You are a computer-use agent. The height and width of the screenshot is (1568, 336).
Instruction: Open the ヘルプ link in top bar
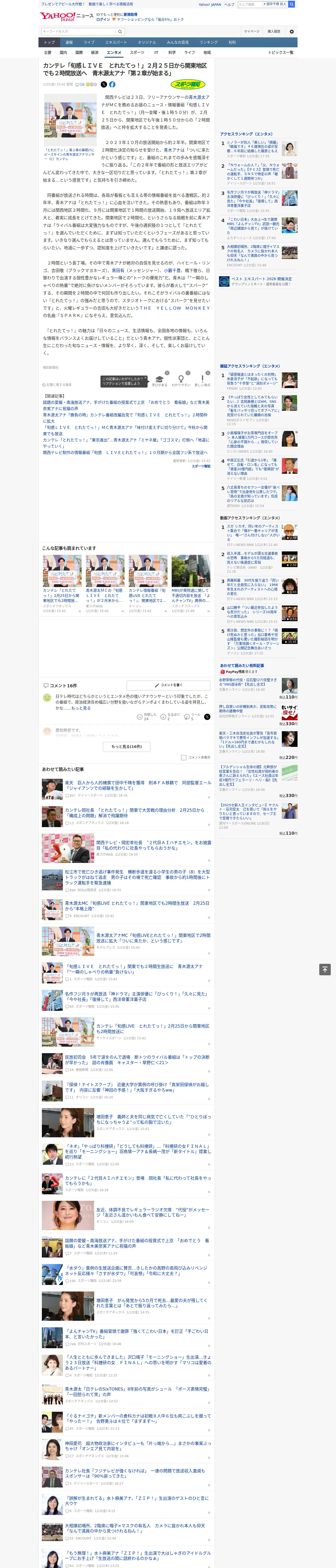pyautogui.click(x=229, y=4)
